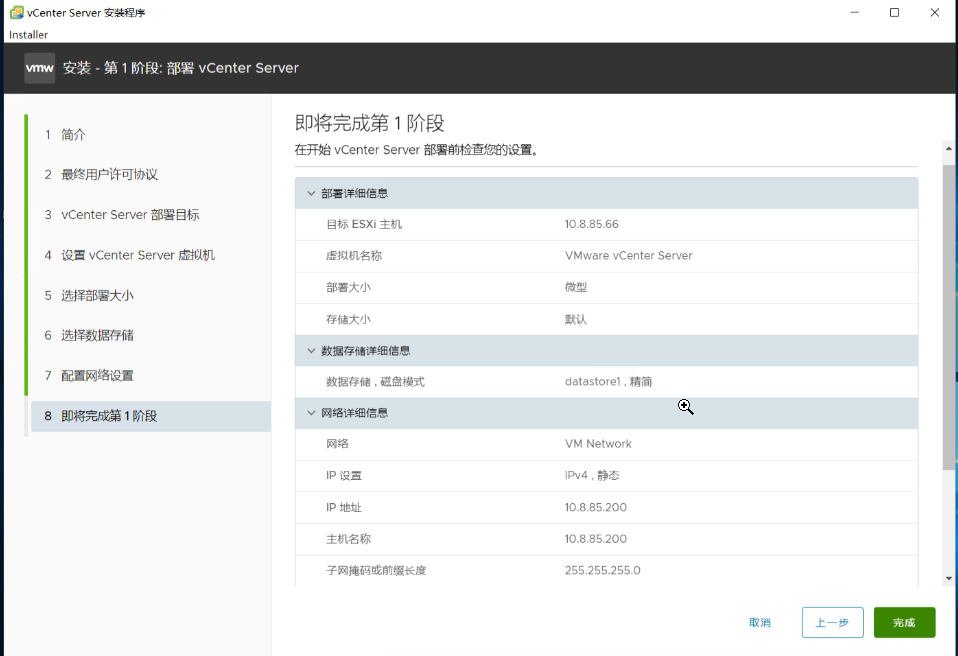The height and width of the screenshot is (656, 958).
Task: Click the 完成 button
Action: [904, 622]
